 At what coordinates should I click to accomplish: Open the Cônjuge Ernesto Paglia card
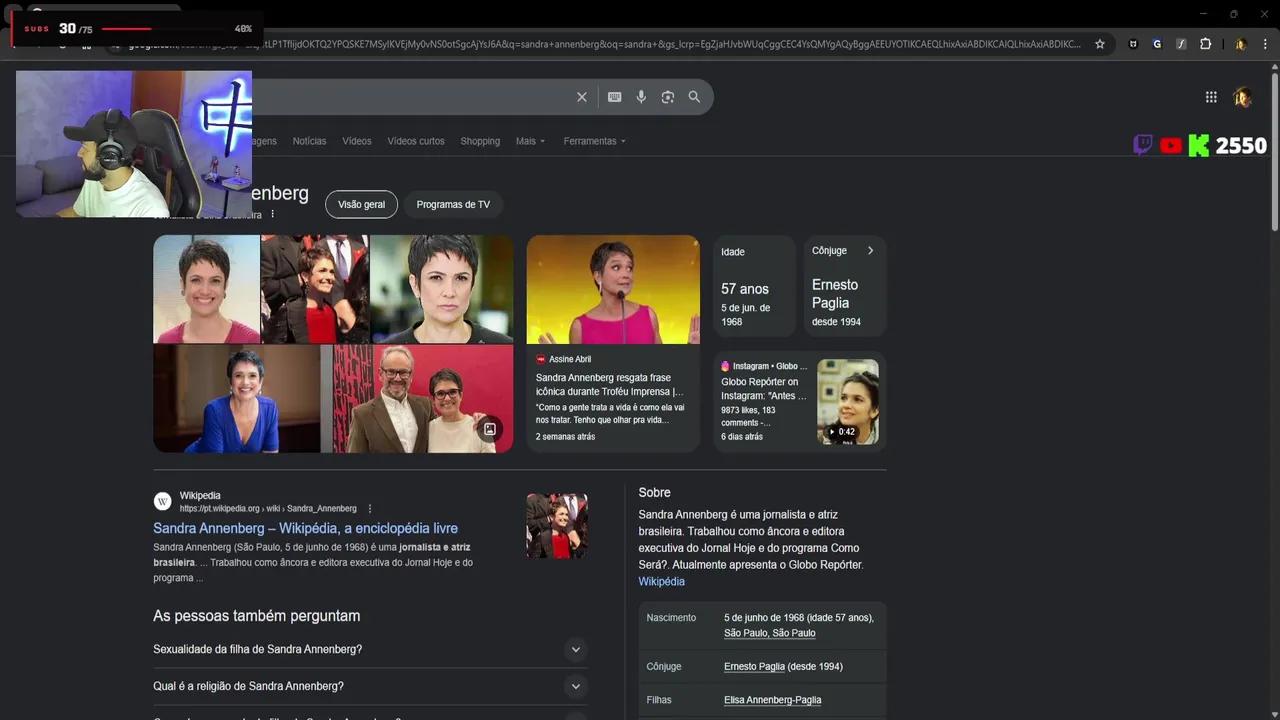pos(845,287)
